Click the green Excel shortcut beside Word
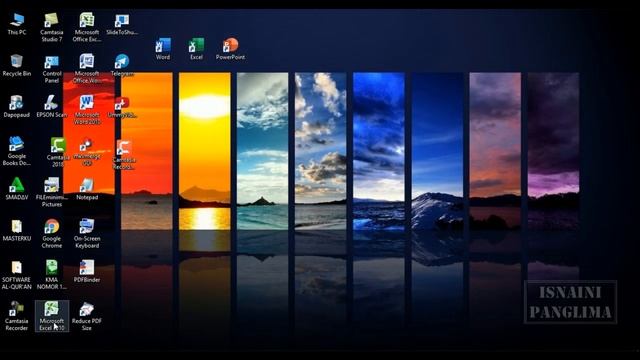The image size is (640, 360). click(x=196, y=49)
